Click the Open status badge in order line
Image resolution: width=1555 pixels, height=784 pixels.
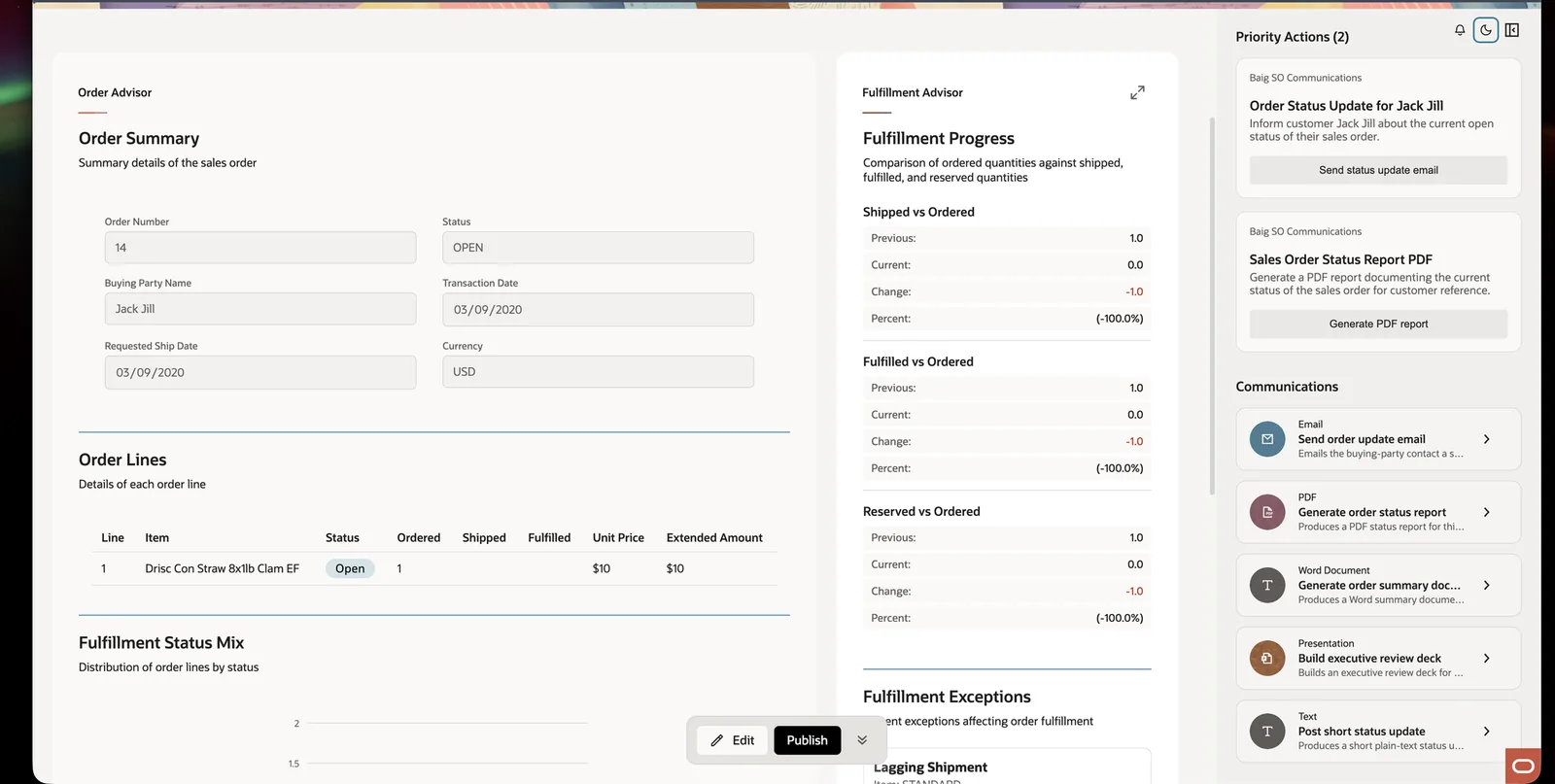click(350, 568)
